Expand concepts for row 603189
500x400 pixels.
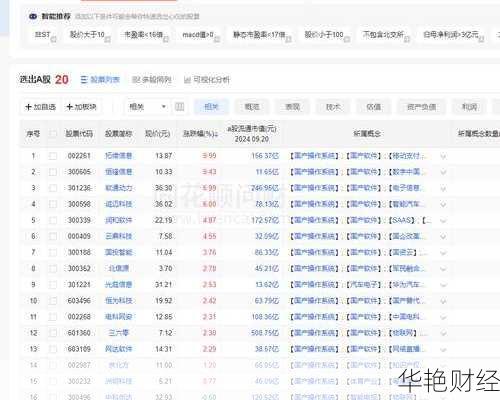[x=443, y=349]
